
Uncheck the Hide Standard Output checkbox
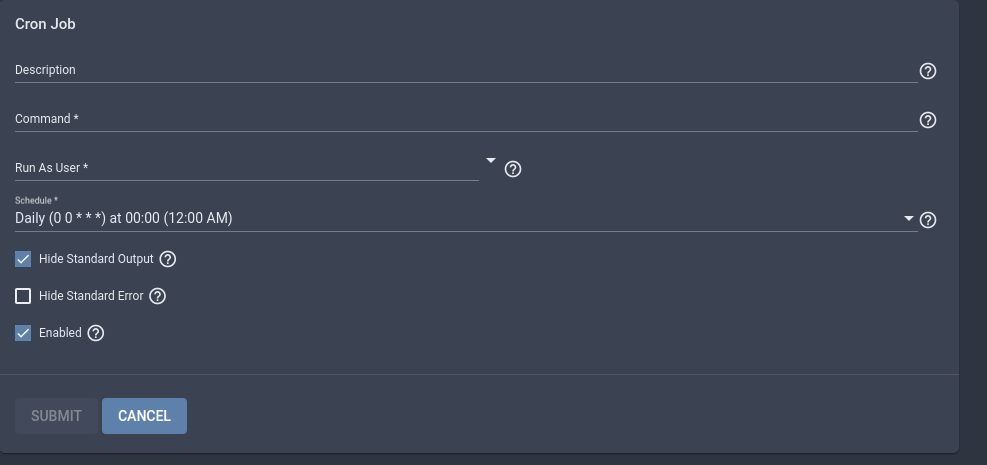[x=23, y=259]
